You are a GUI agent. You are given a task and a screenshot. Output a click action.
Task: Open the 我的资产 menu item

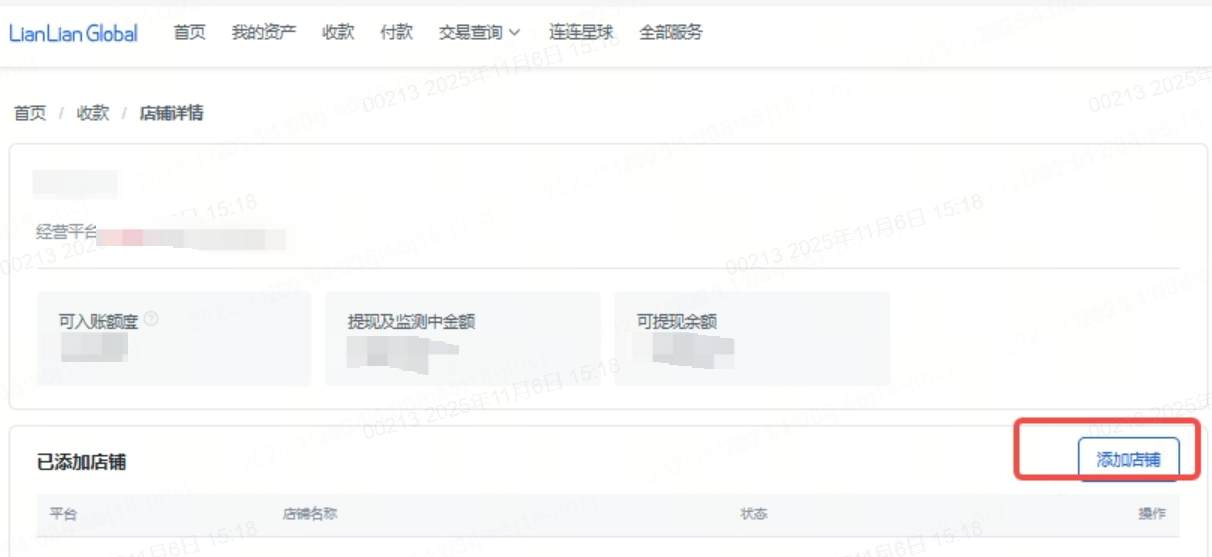pos(264,32)
